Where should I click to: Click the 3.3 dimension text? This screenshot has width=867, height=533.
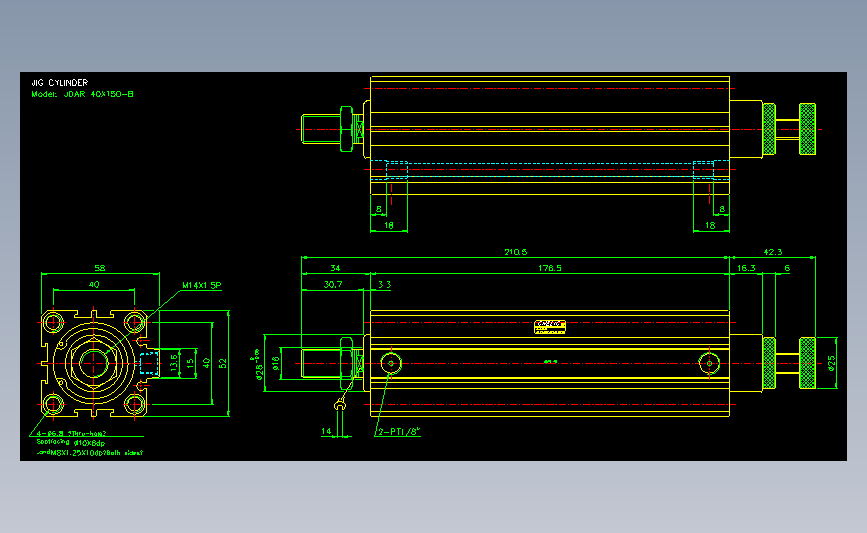click(384, 284)
